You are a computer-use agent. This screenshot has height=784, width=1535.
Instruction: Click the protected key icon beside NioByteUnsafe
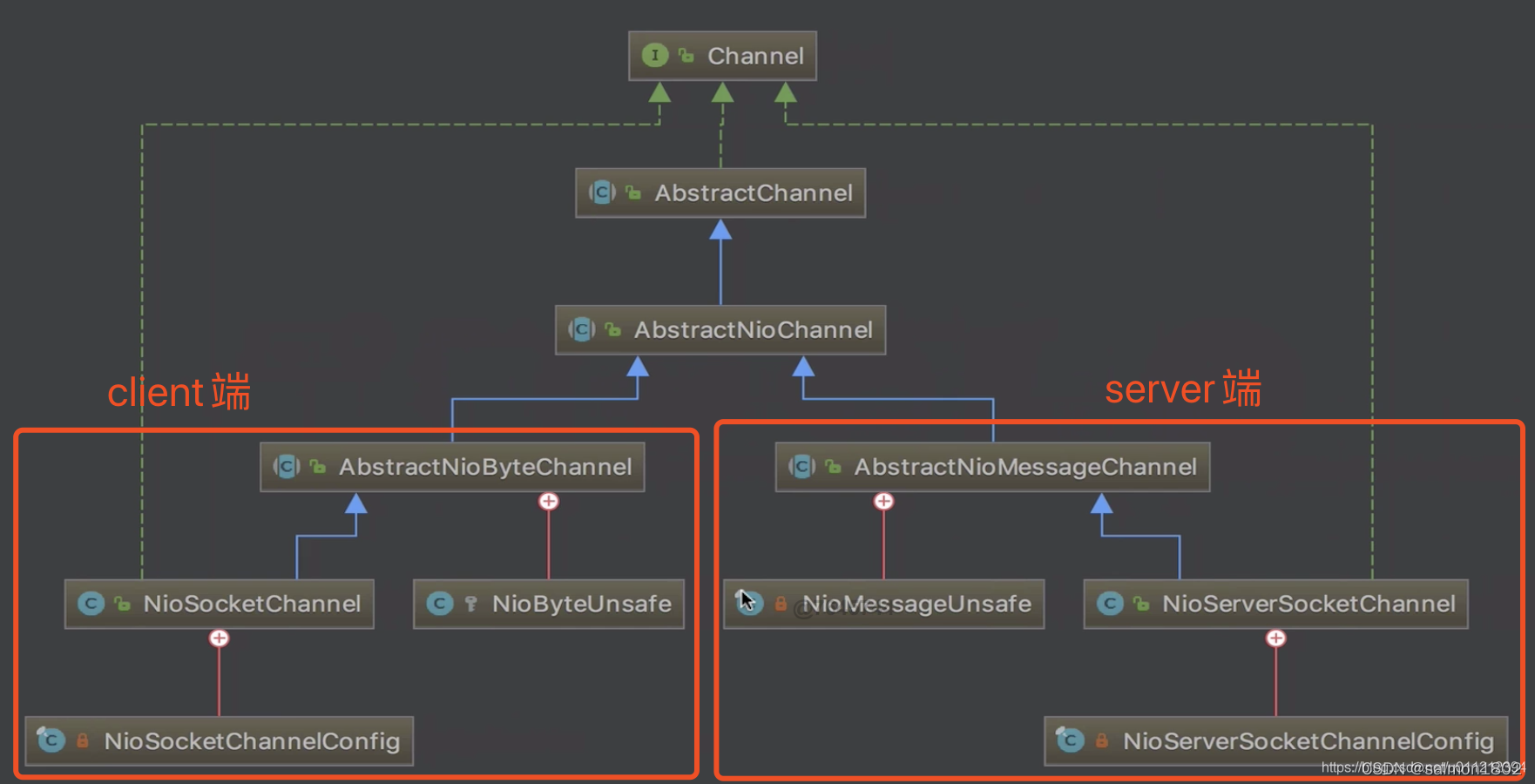[471, 604]
